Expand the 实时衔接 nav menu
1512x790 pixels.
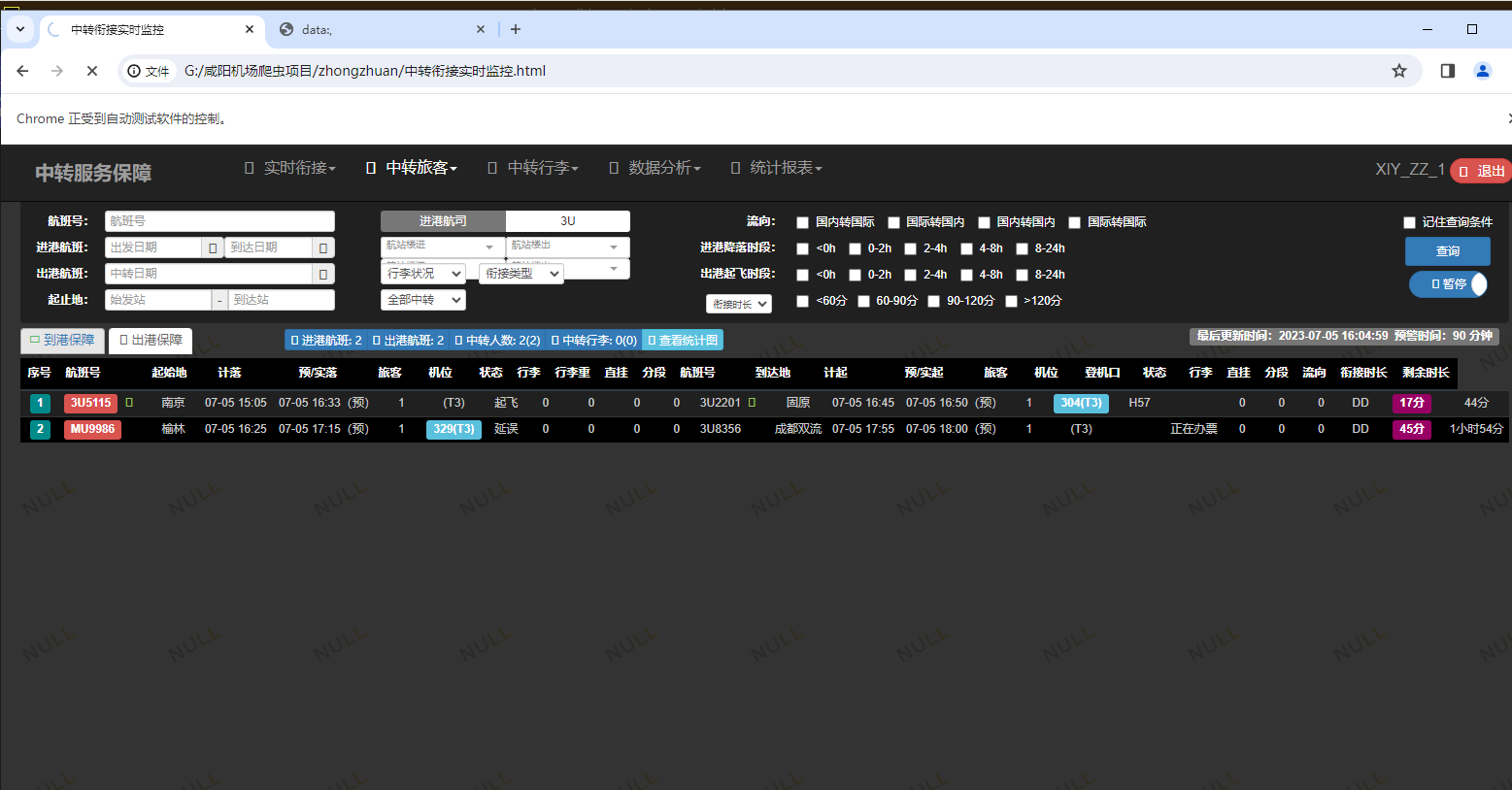[x=290, y=168]
